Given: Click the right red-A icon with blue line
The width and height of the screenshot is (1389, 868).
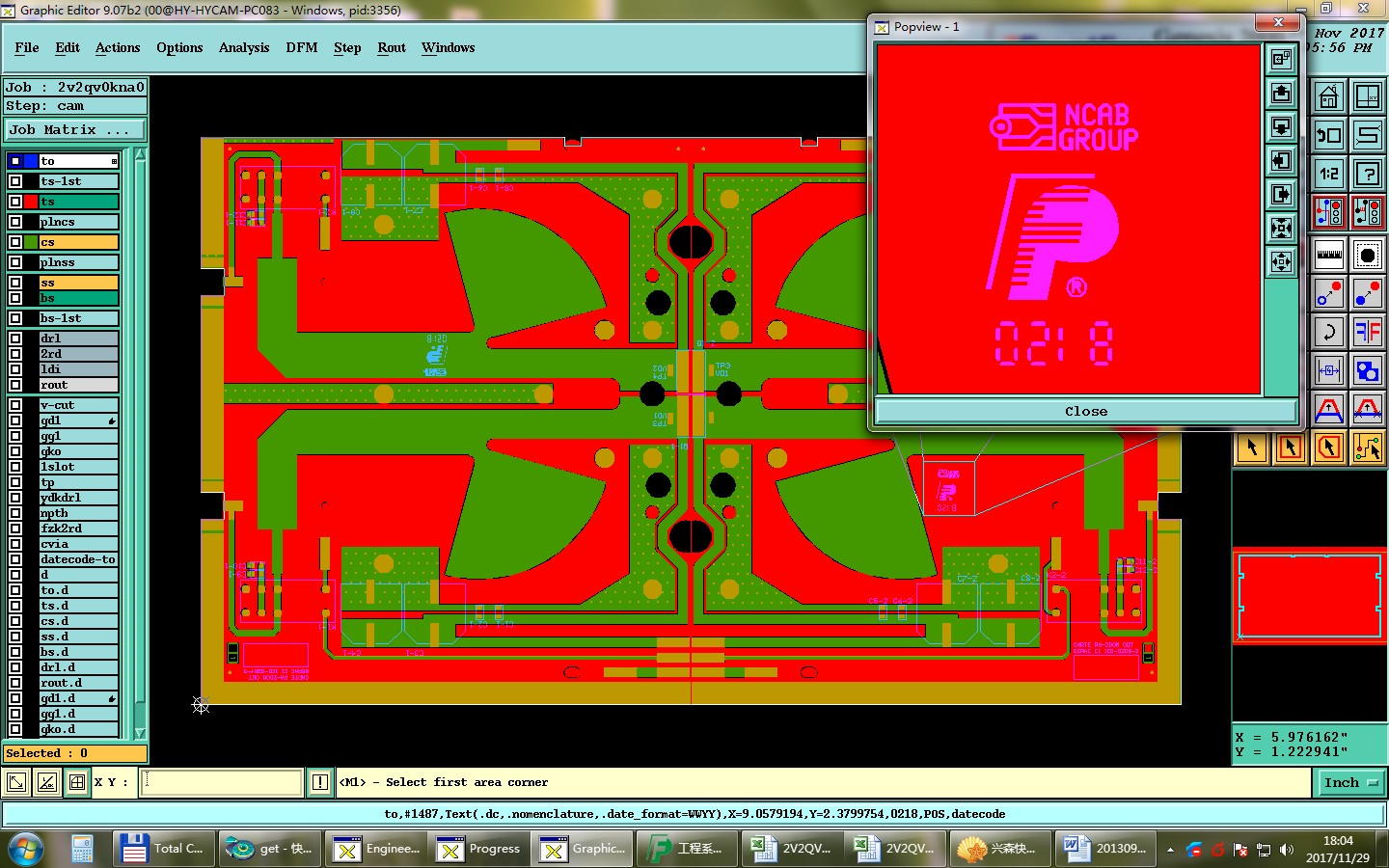Looking at the screenshot, I should coord(1368,409).
